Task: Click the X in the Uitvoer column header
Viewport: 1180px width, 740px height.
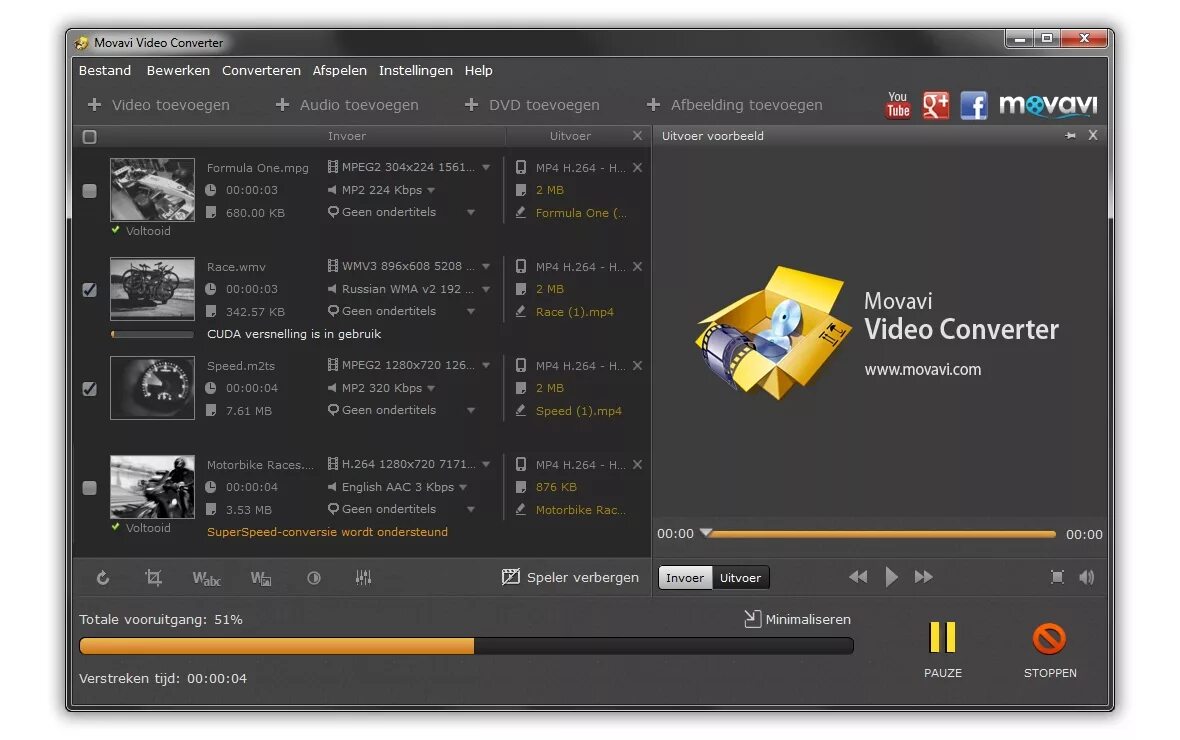Action: 637,136
